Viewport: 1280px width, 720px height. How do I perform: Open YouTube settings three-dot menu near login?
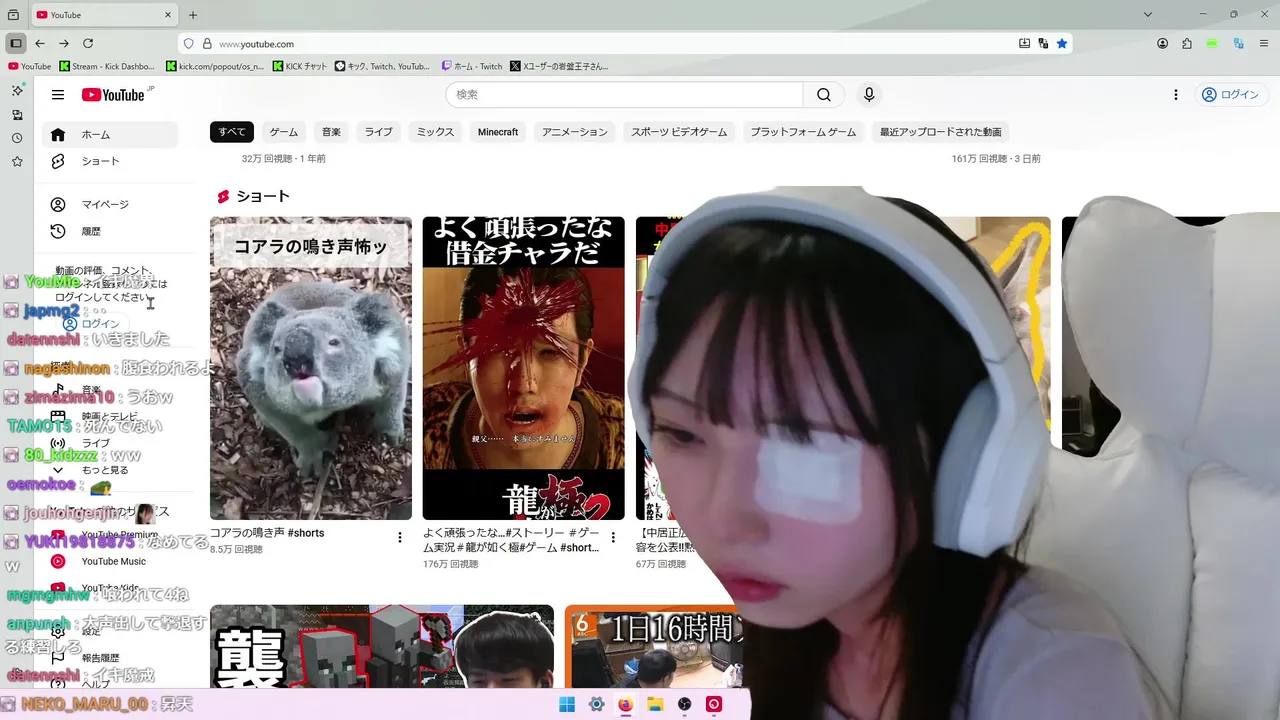point(1176,95)
